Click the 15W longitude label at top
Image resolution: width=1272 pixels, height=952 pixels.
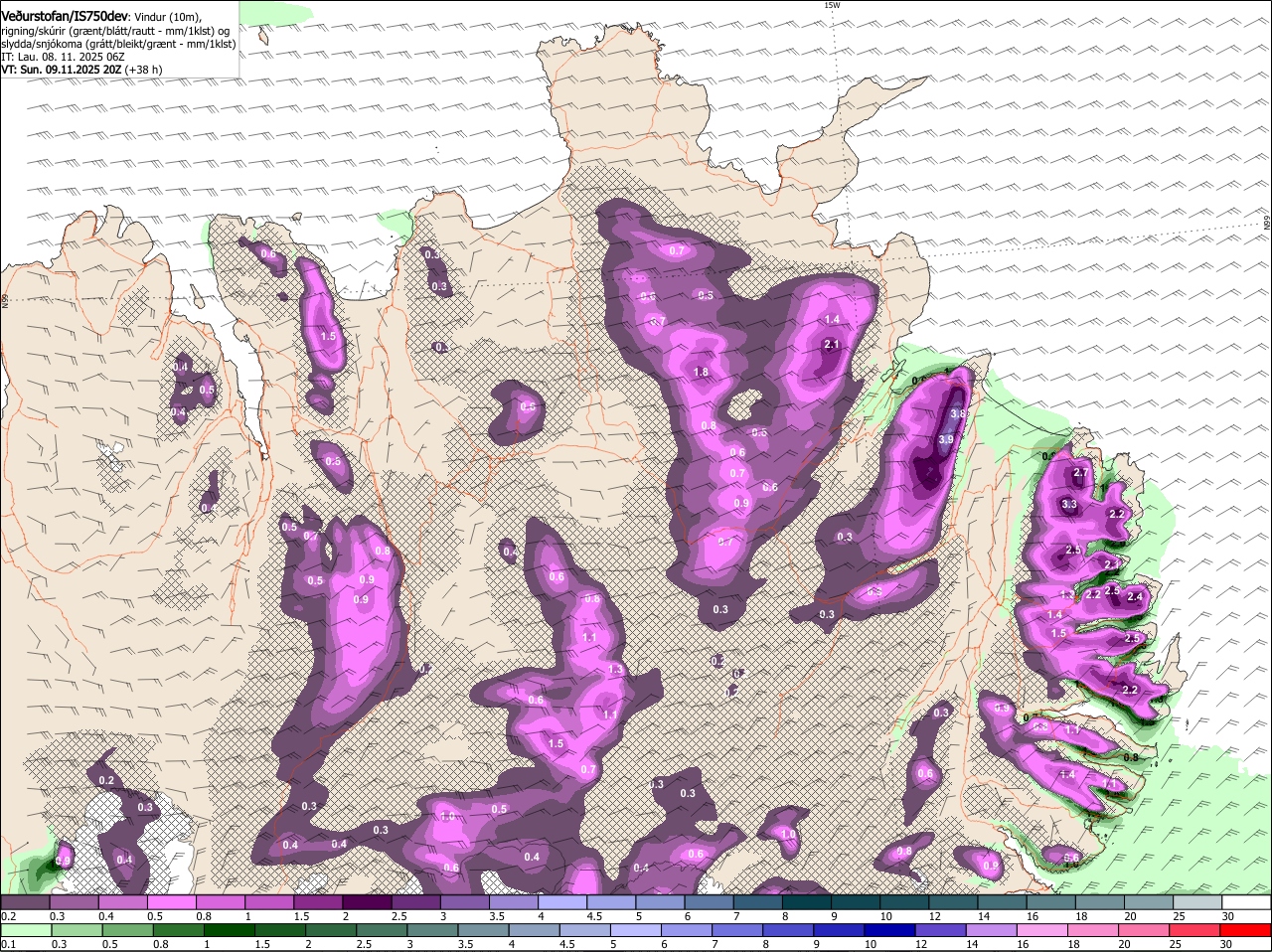click(x=832, y=5)
